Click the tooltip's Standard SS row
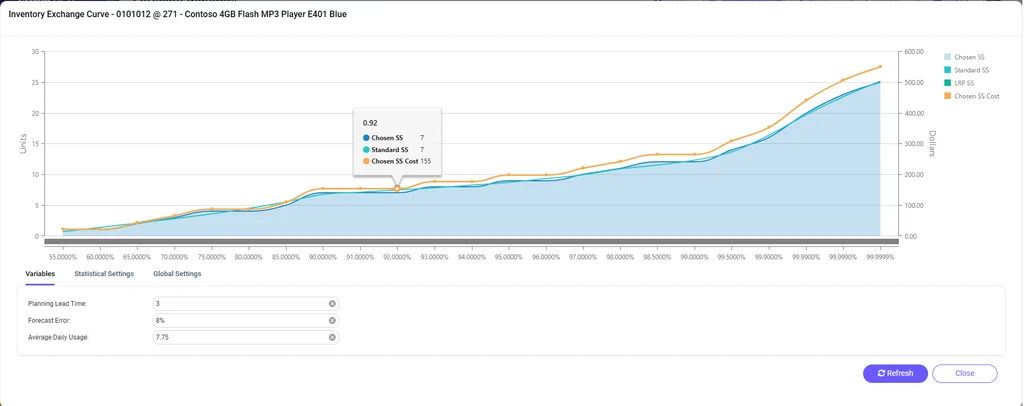Viewport: 1024px width, 406px height. pyautogui.click(x=394, y=149)
